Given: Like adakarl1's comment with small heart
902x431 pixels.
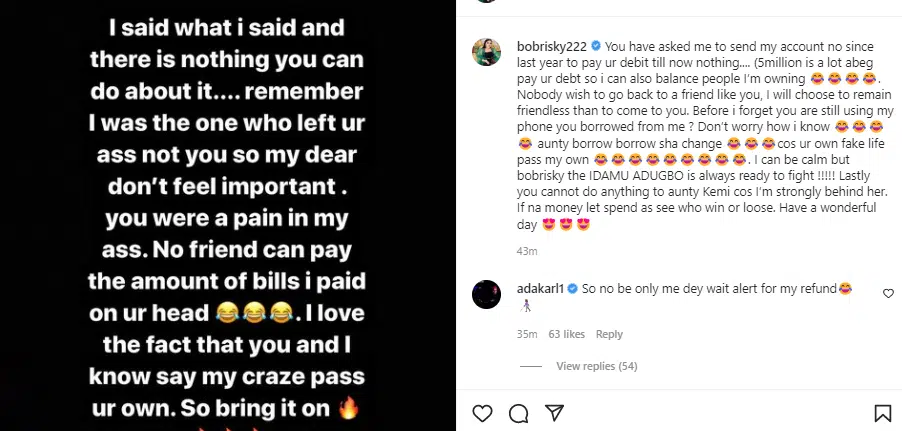Looking at the screenshot, I should point(888,293).
